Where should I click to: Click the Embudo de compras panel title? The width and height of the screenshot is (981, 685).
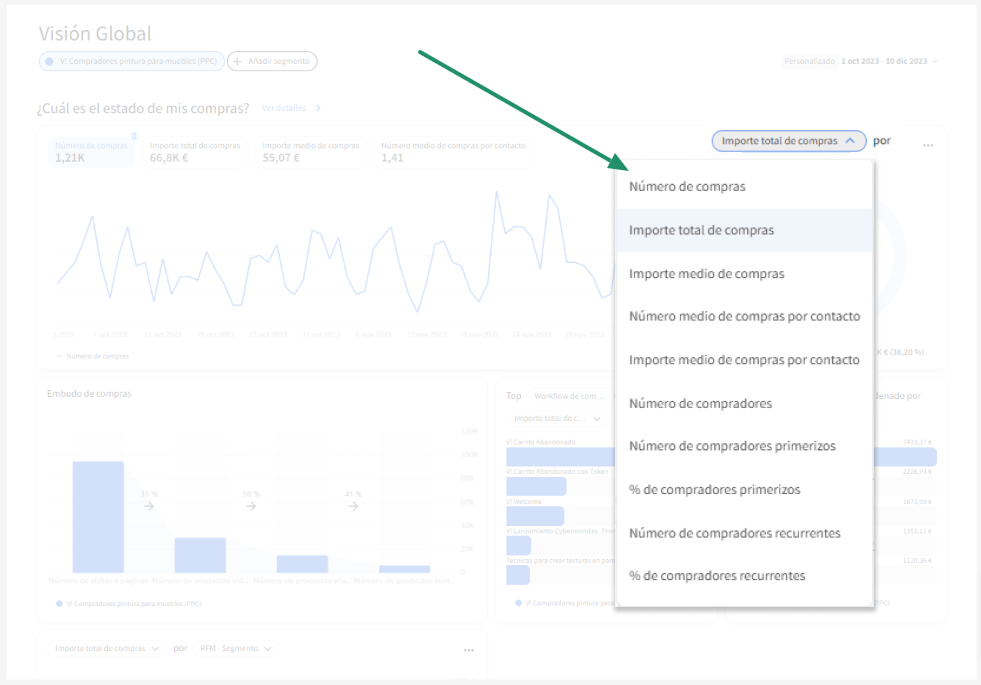89,393
